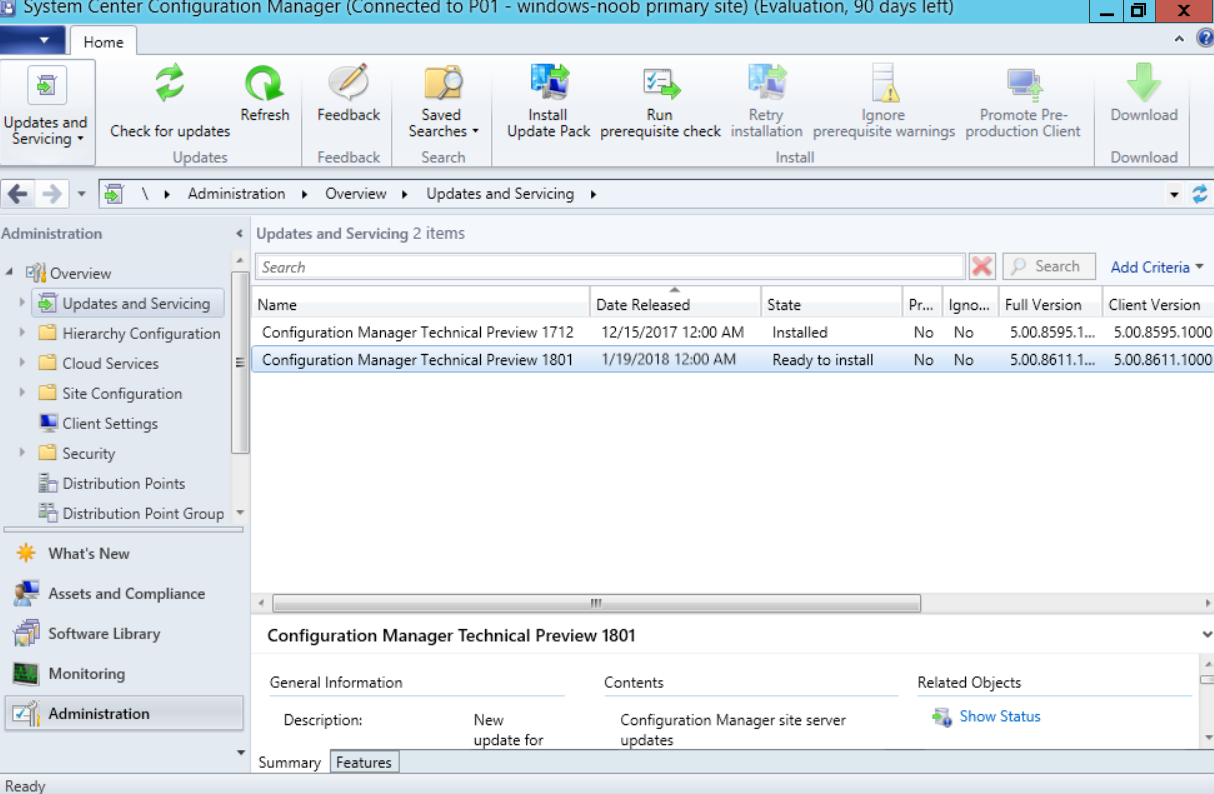Click Promote Pre-production Client icon

[x=1023, y=84]
